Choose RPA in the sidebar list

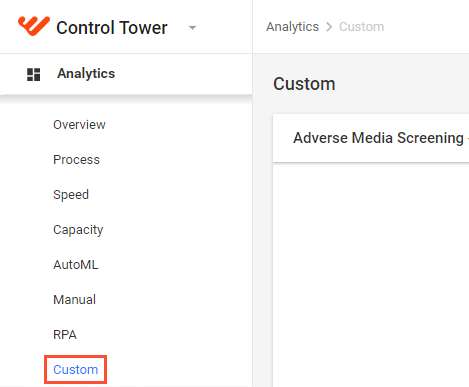pyautogui.click(x=65, y=335)
